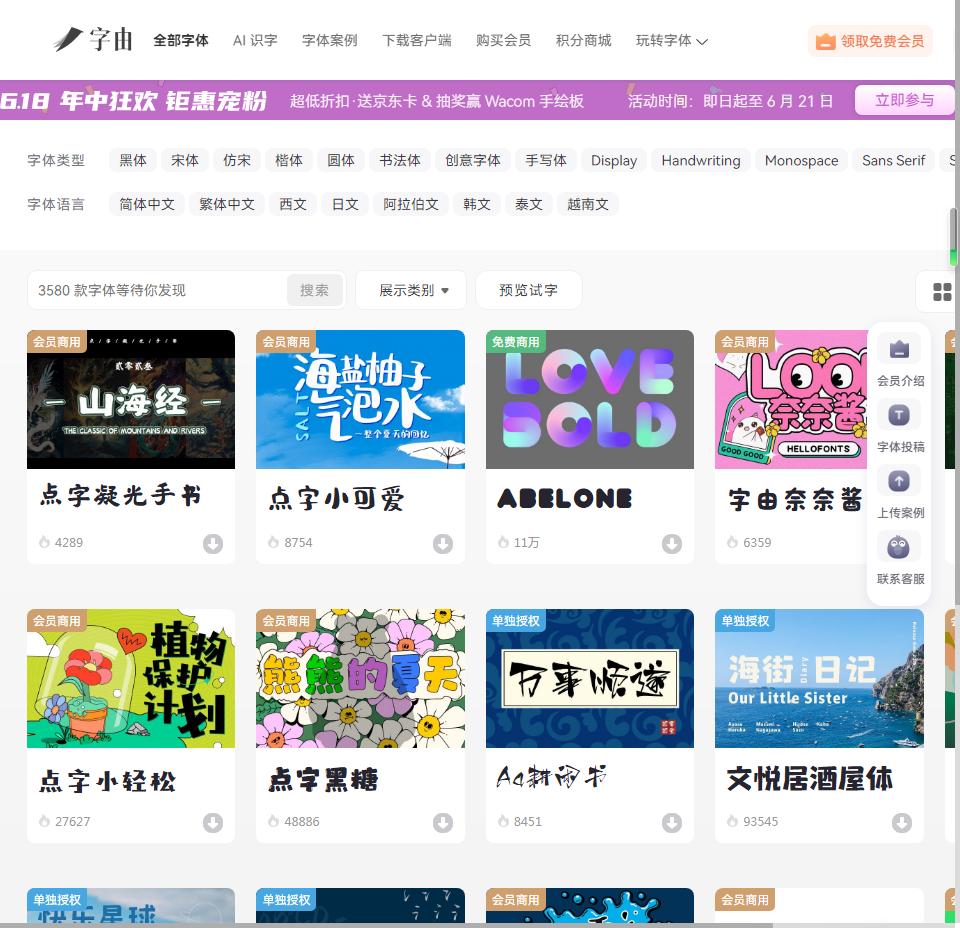Click the 字由 logo

click(93, 40)
